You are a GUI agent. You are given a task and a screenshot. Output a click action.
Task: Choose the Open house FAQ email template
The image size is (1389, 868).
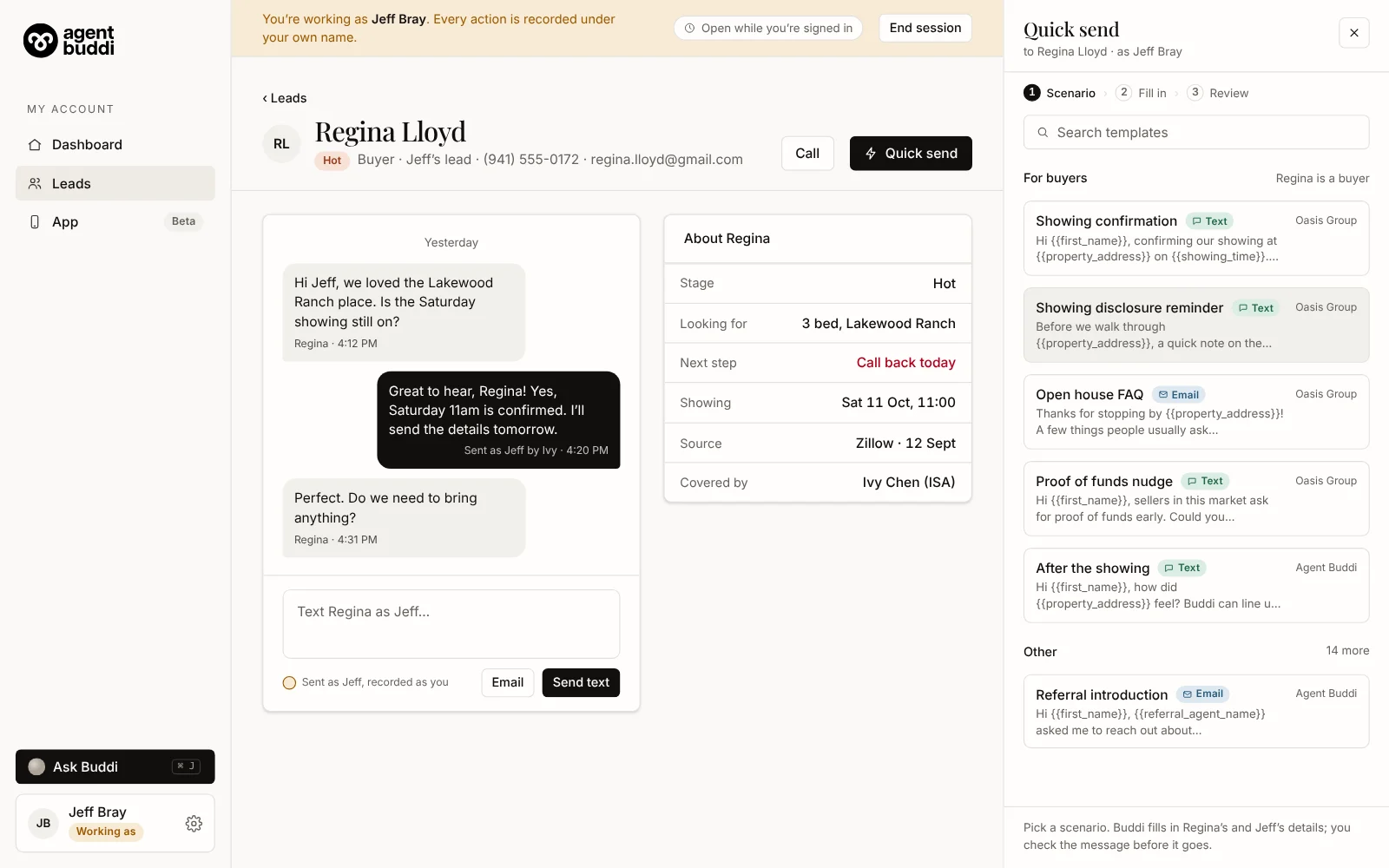(1195, 412)
